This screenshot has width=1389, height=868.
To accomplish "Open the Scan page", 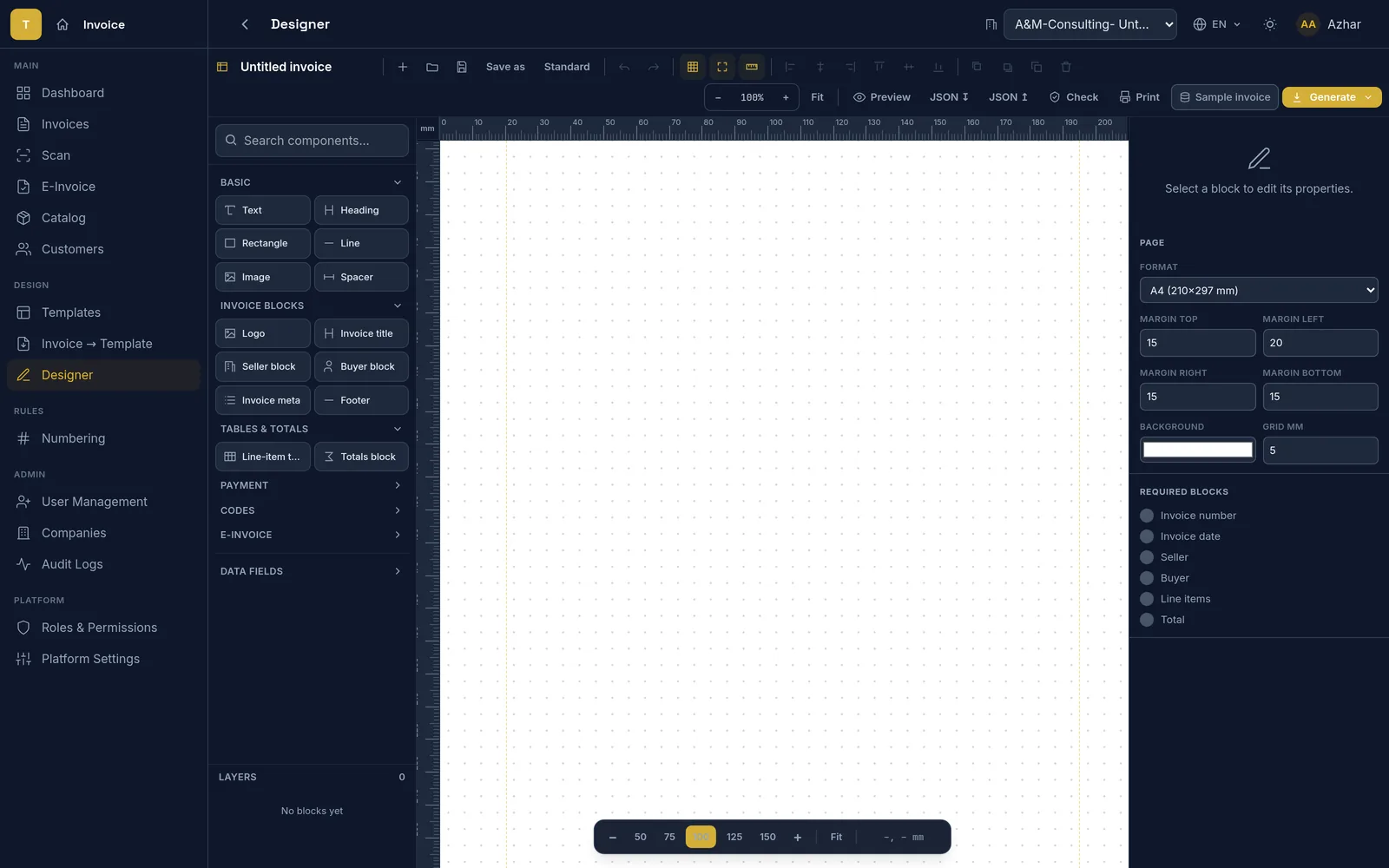I will pyautogui.click(x=103, y=155).
